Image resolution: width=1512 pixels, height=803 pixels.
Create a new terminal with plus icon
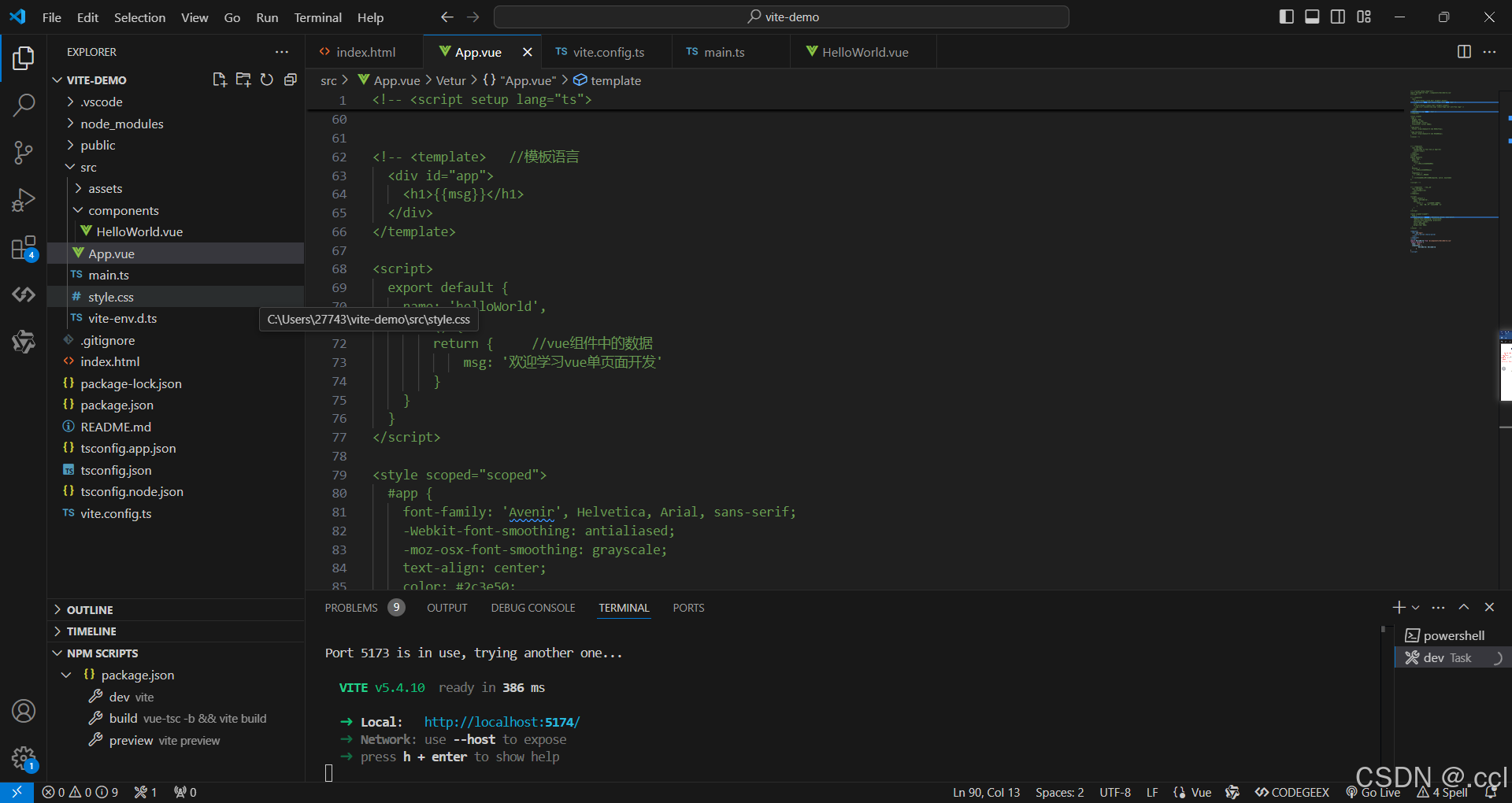coord(1399,608)
